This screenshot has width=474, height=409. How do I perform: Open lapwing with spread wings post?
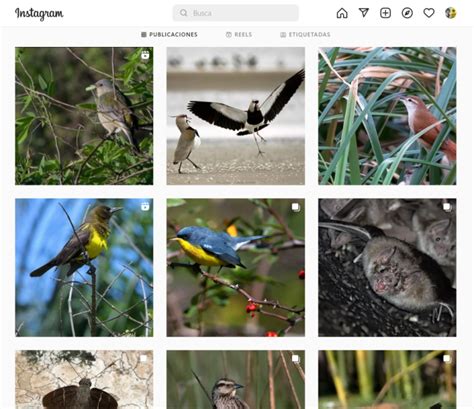[x=236, y=116]
